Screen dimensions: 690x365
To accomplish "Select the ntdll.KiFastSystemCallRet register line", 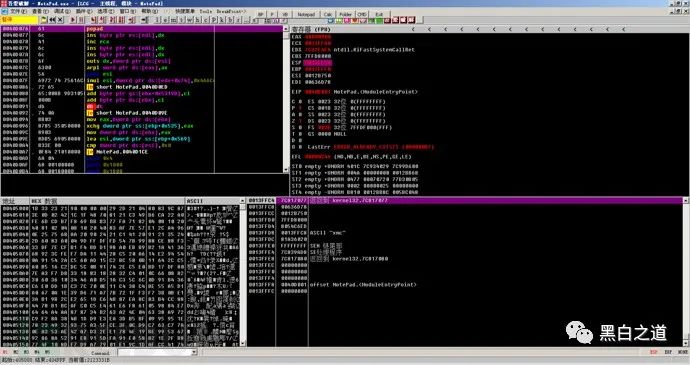I will tap(353, 50).
